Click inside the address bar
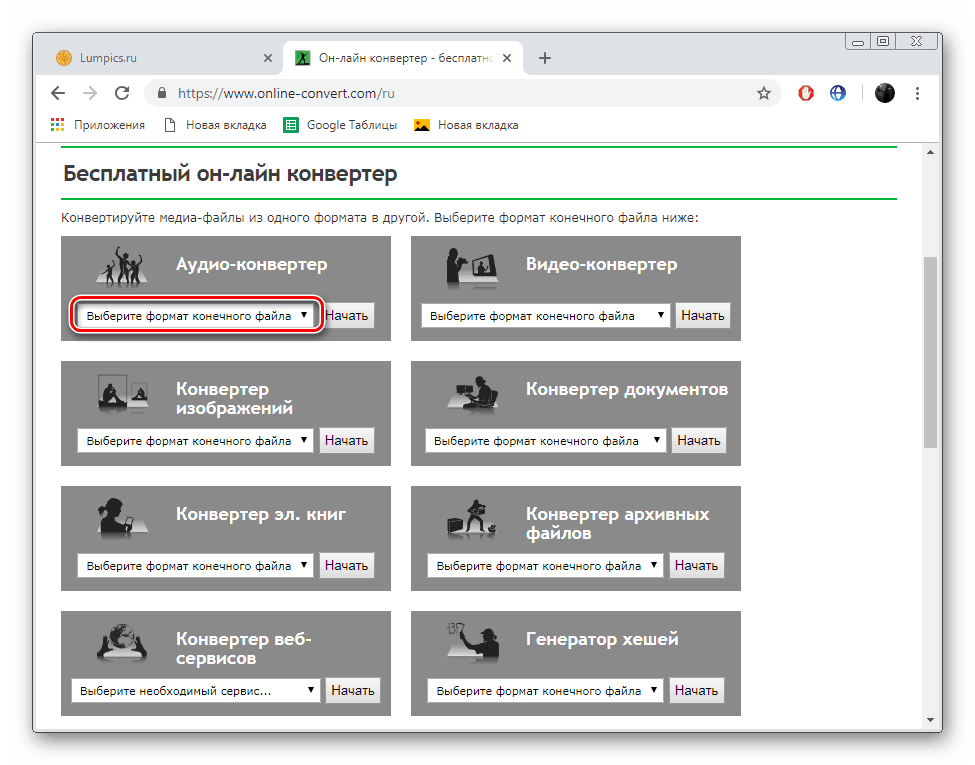 click(x=400, y=92)
